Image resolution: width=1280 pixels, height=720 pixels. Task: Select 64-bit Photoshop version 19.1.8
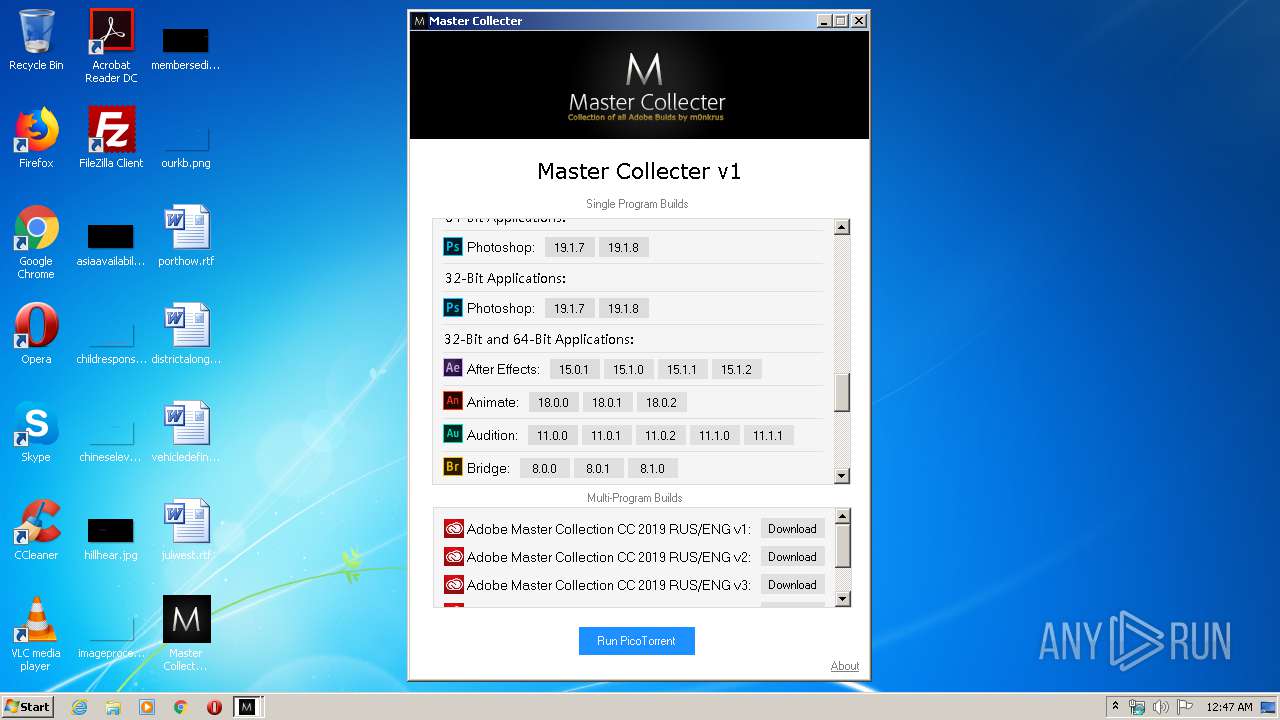[x=624, y=247]
